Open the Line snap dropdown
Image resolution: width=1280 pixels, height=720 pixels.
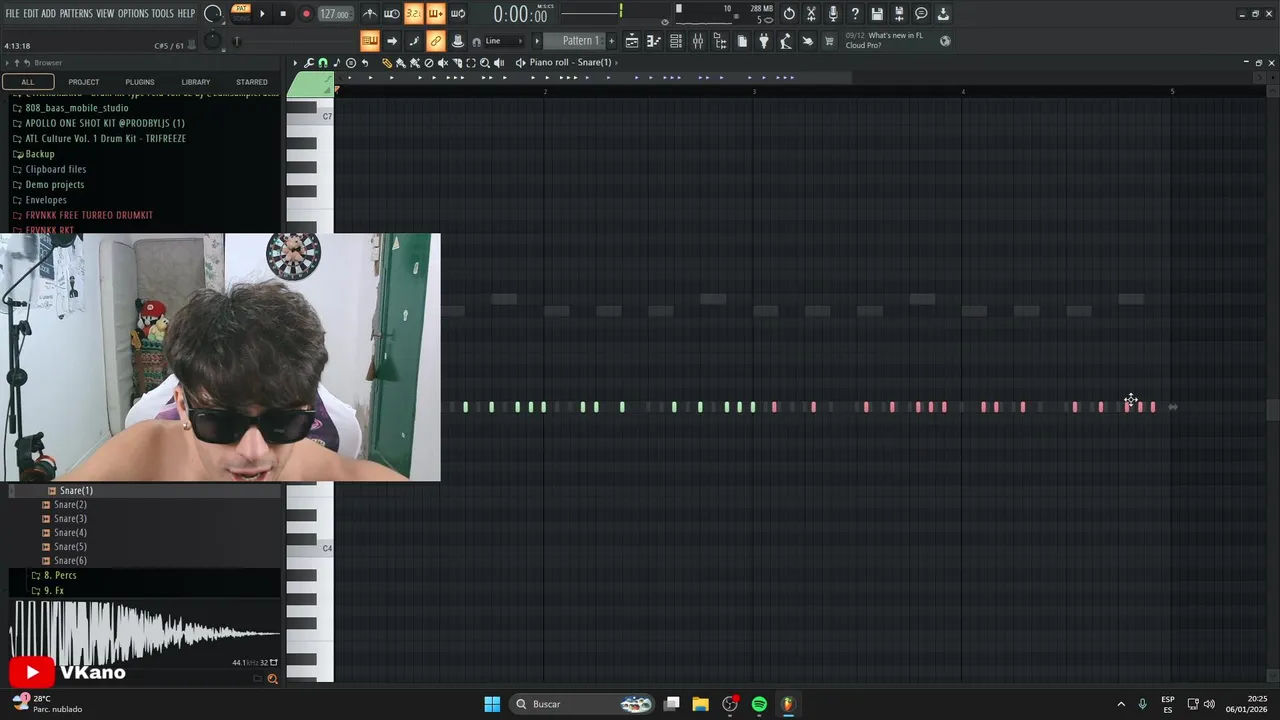pos(506,41)
